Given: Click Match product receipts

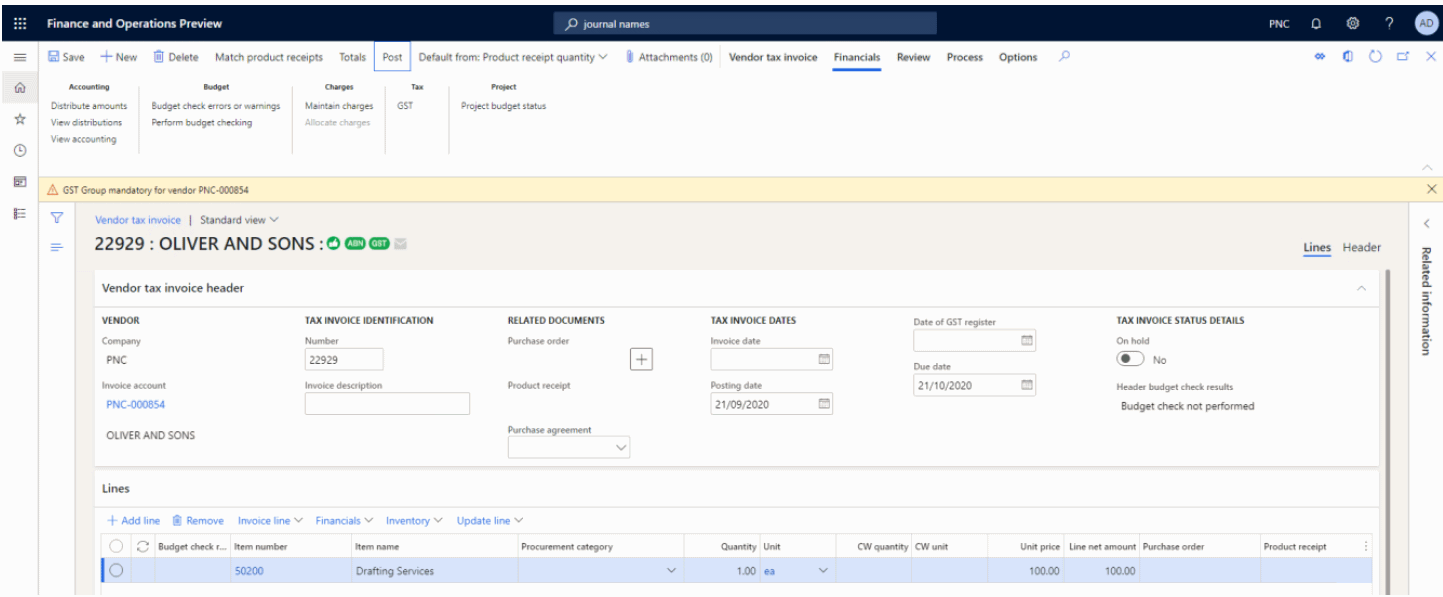Looking at the screenshot, I should (269, 57).
